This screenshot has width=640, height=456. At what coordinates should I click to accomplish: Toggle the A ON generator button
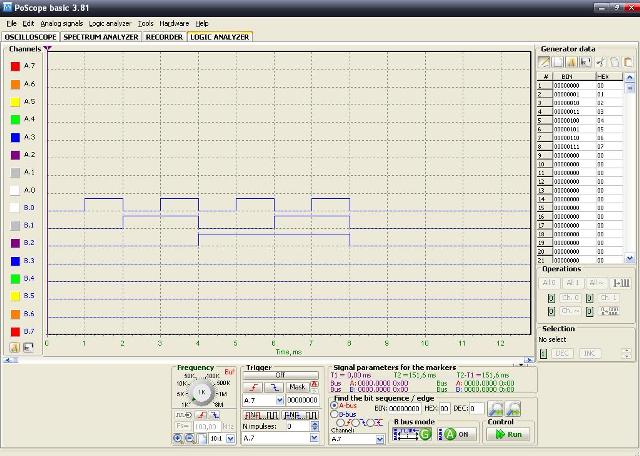[x=458, y=434]
